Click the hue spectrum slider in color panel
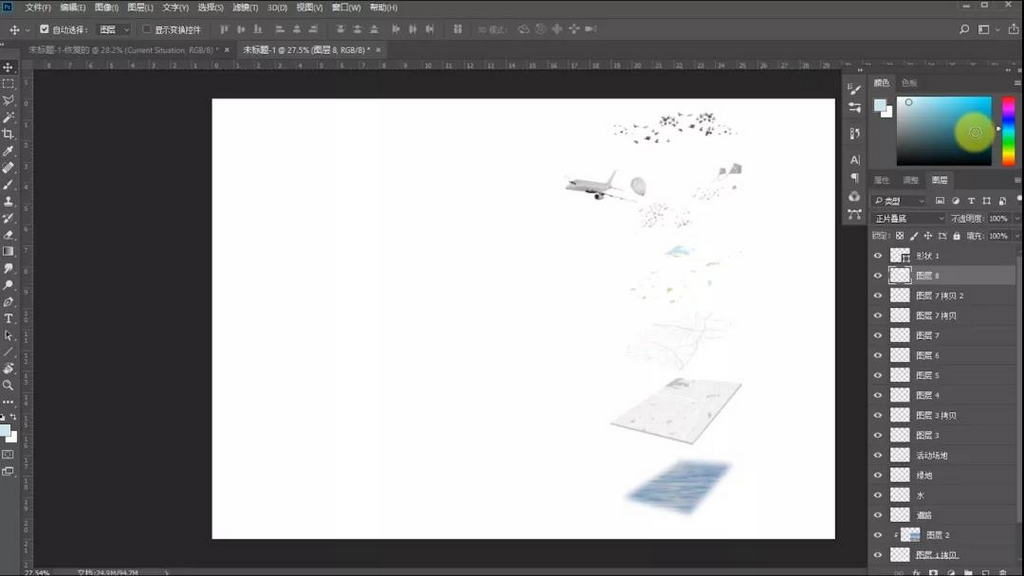1024x576 pixels. pyautogui.click(x=1008, y=130)
